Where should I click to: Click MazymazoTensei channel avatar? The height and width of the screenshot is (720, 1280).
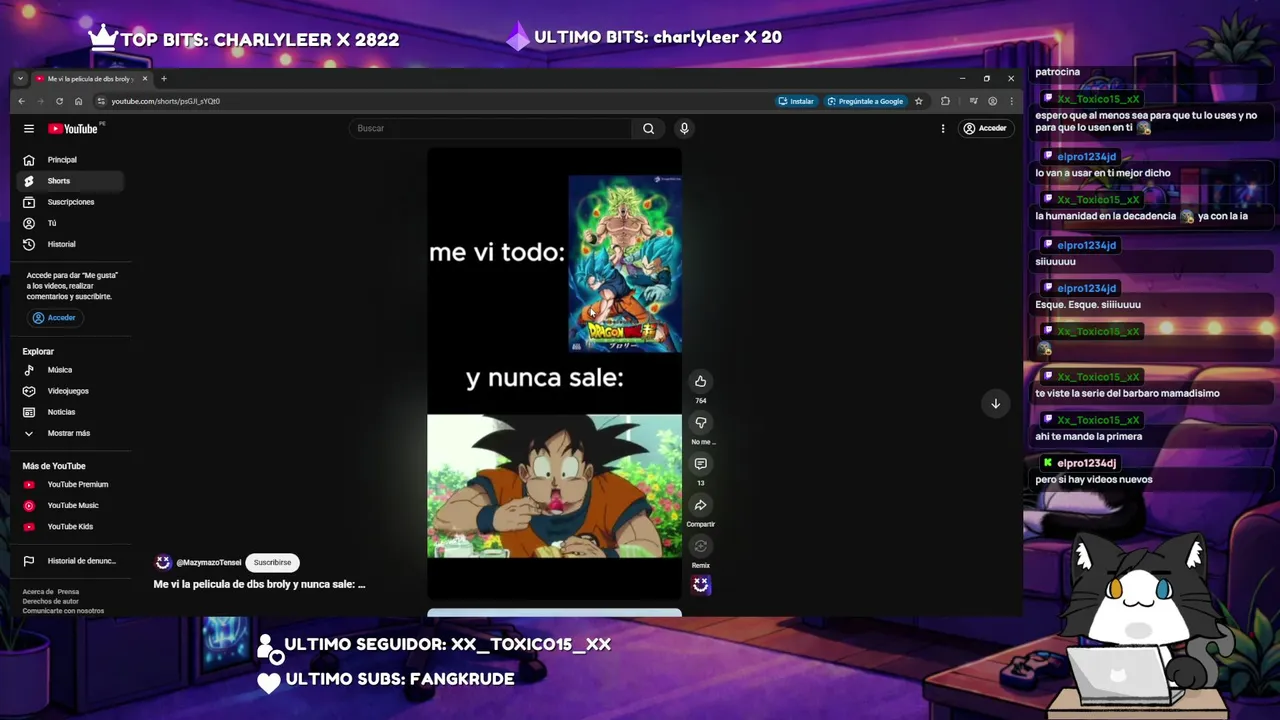[163, 563]
